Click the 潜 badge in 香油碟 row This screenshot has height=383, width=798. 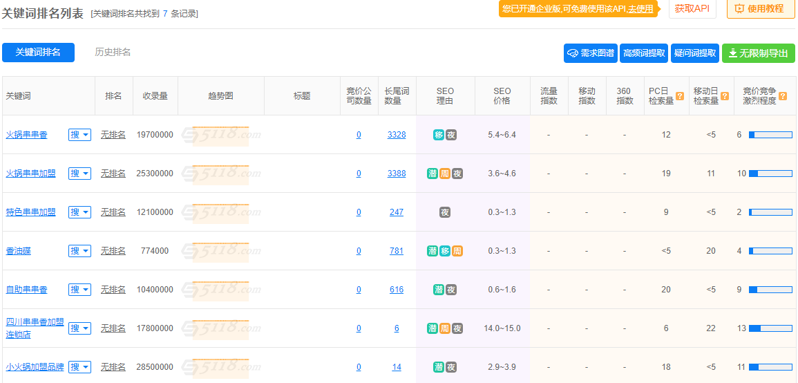pos(433,251)
